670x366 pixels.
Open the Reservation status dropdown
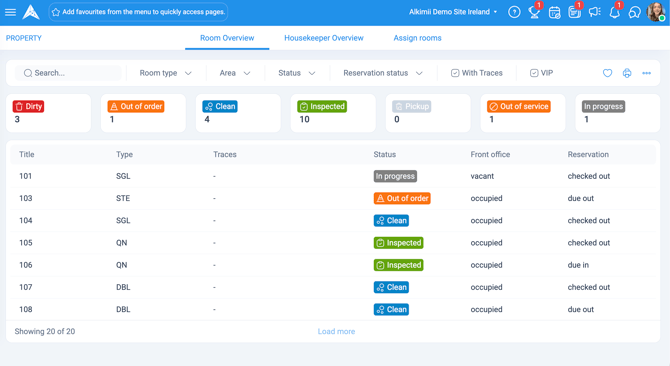(x=383, y=73)
